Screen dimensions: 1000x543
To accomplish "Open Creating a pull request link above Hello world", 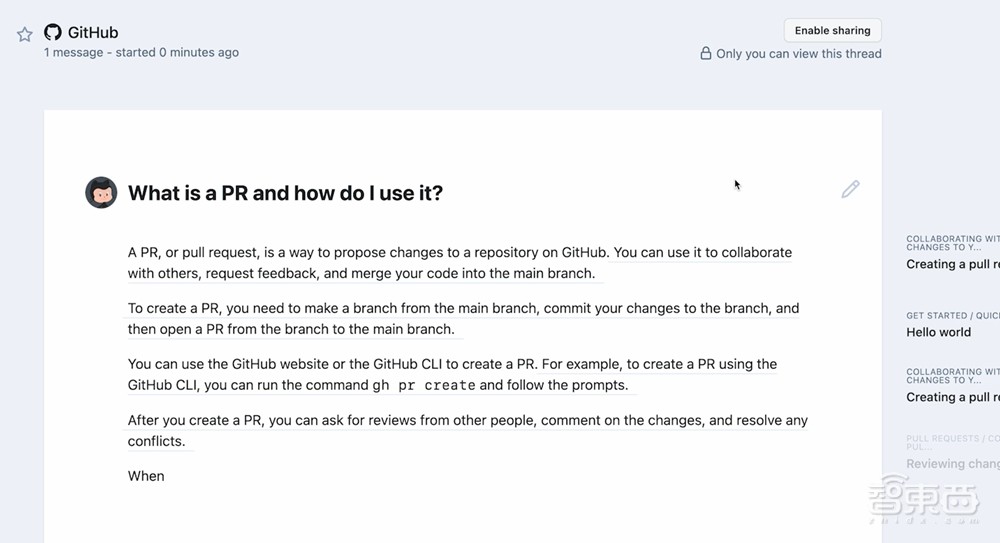I will coord(952,264).
